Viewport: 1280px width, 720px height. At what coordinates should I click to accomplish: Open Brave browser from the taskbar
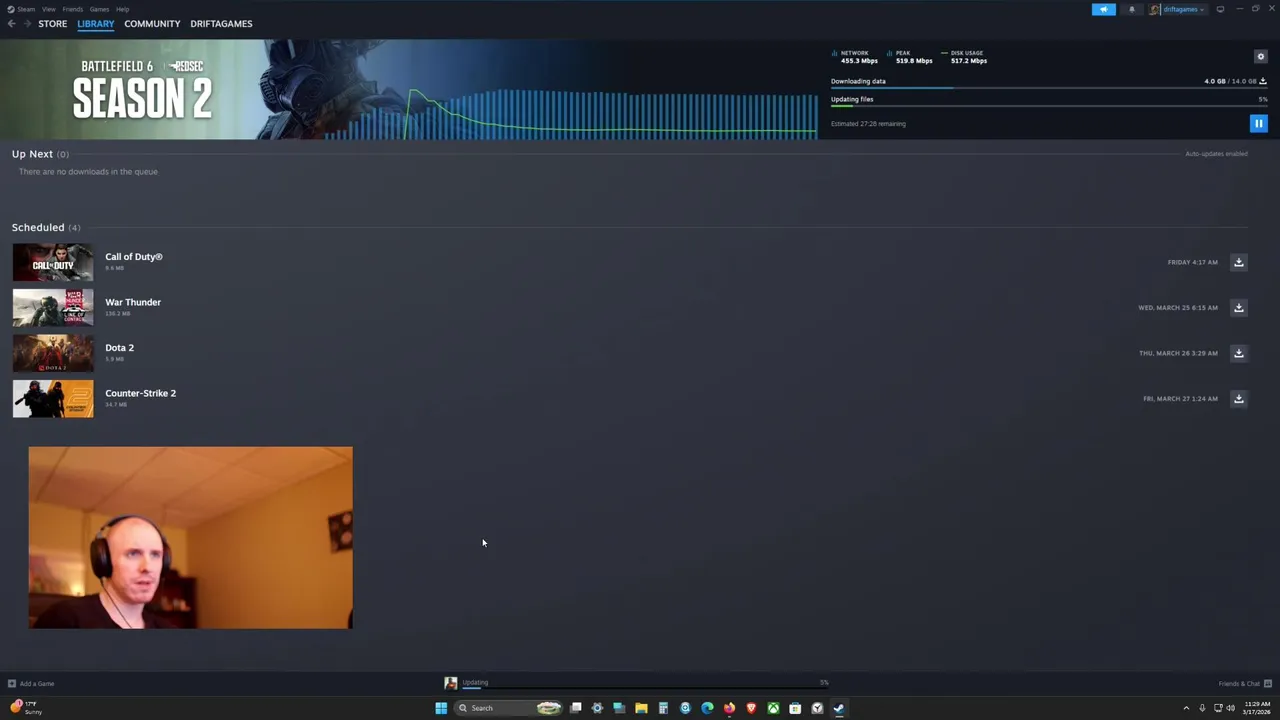751,708
